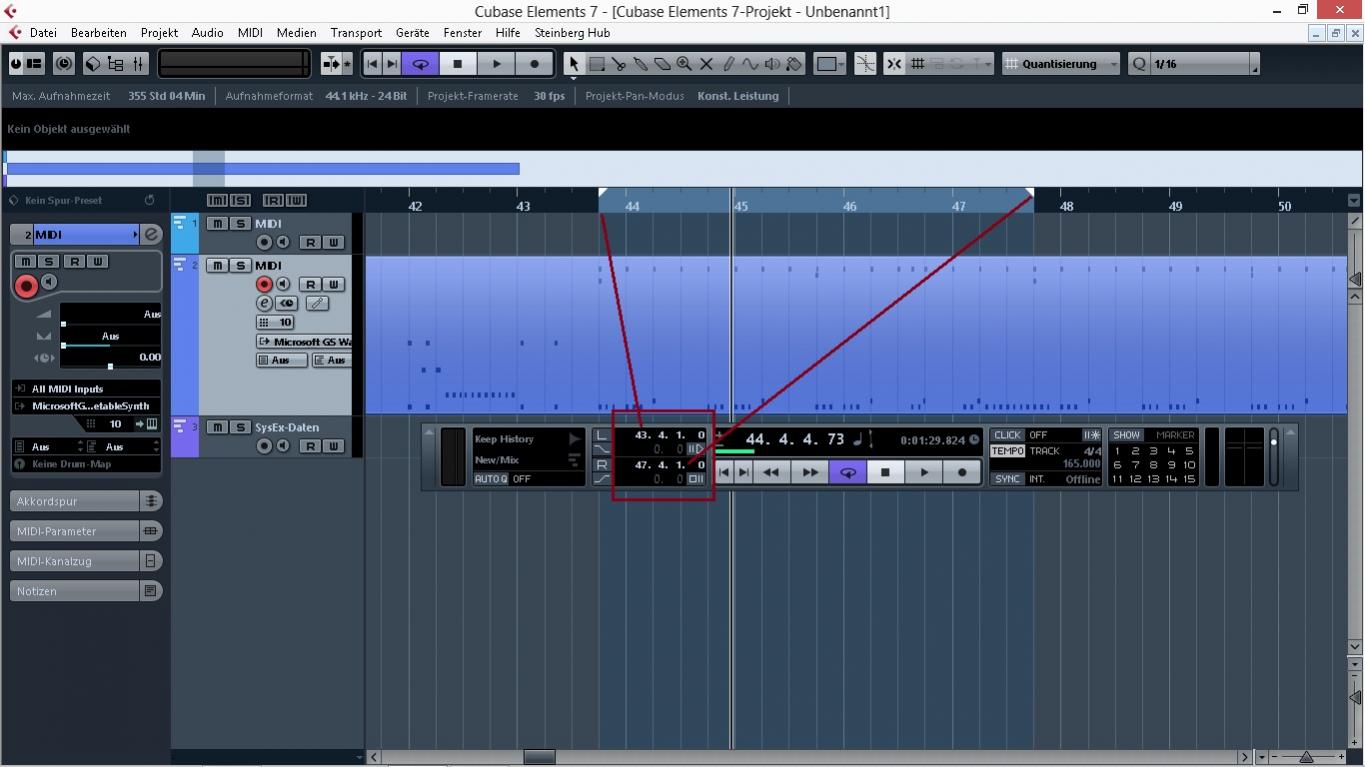Screen dimensions: 1365x767
Task: Toggle CLICK metronome in transport panel
Action: point(1007,435)
